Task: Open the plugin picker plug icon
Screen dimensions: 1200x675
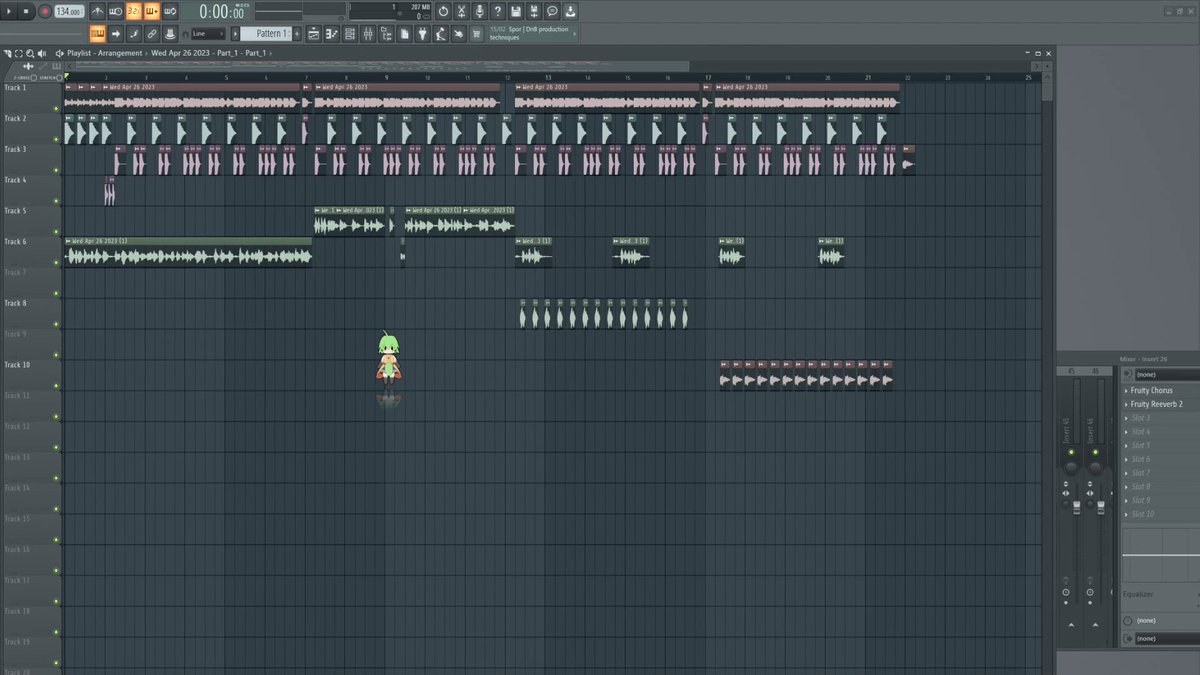Action: click(422, 34)
